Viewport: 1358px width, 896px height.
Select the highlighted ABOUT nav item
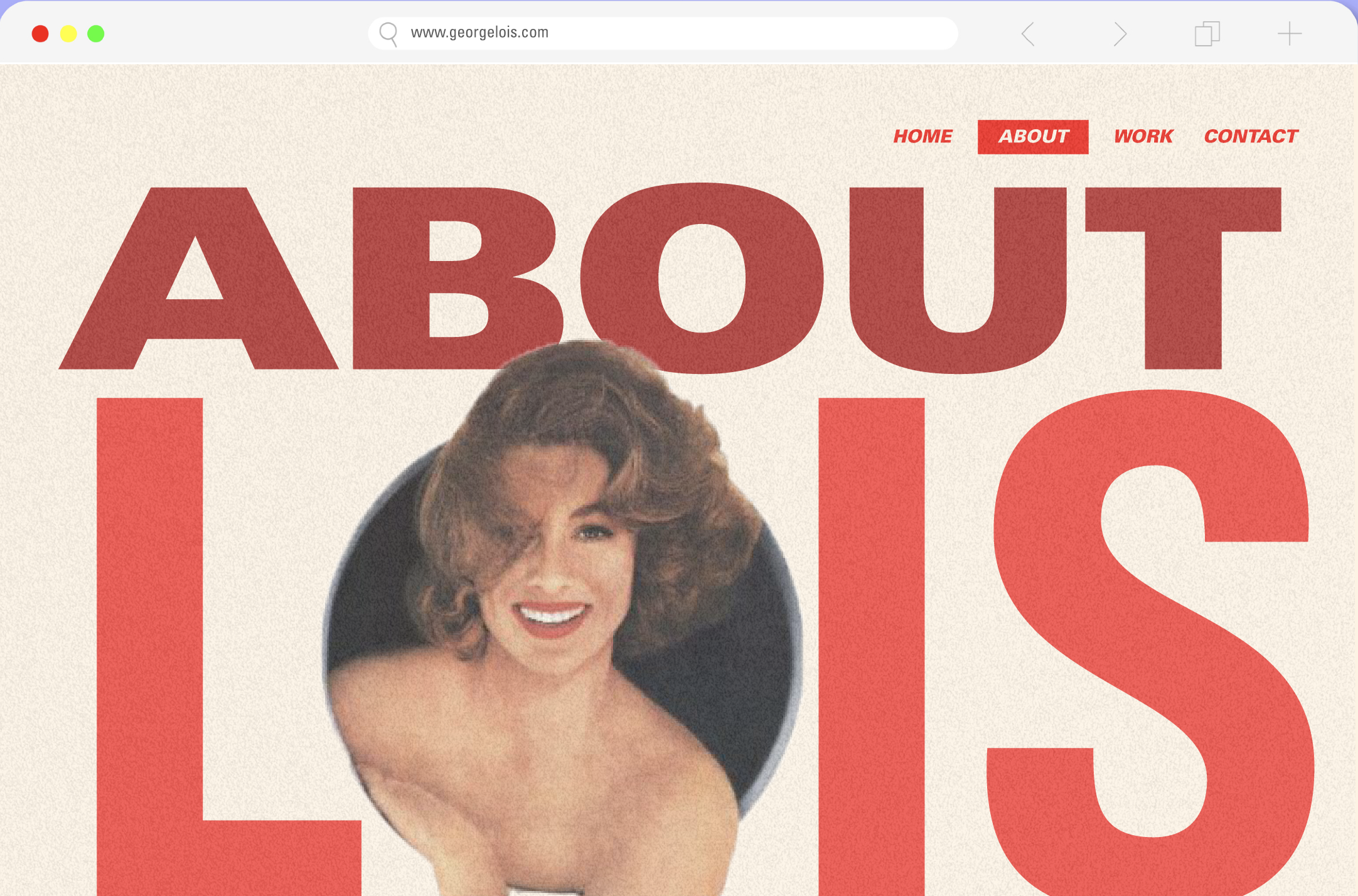[1033, 136]
